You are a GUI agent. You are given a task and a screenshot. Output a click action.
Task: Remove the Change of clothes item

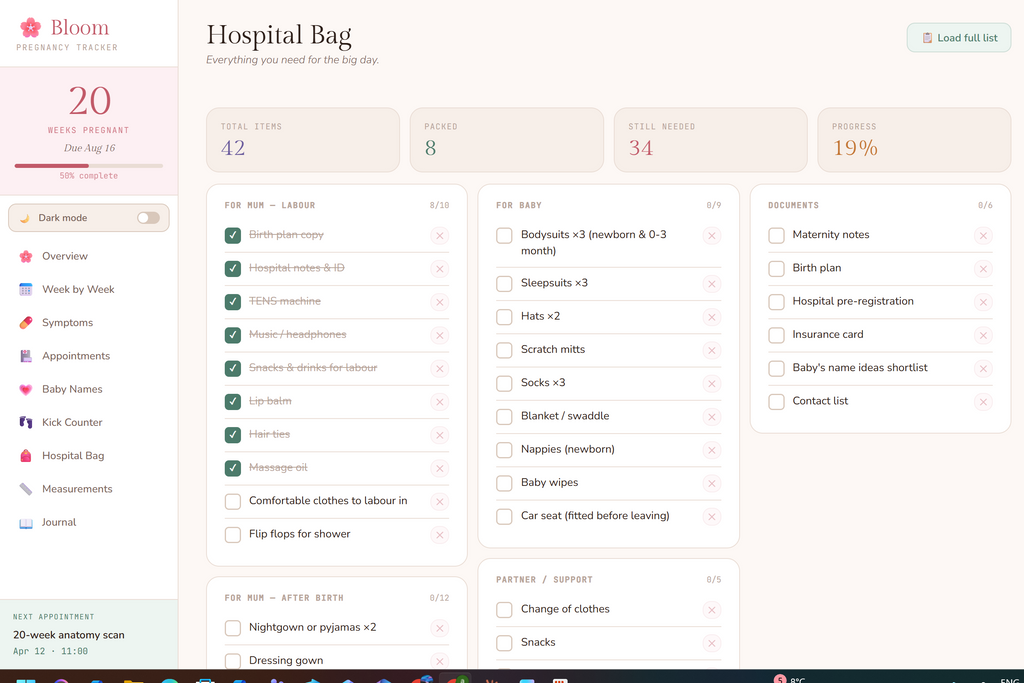712,611
